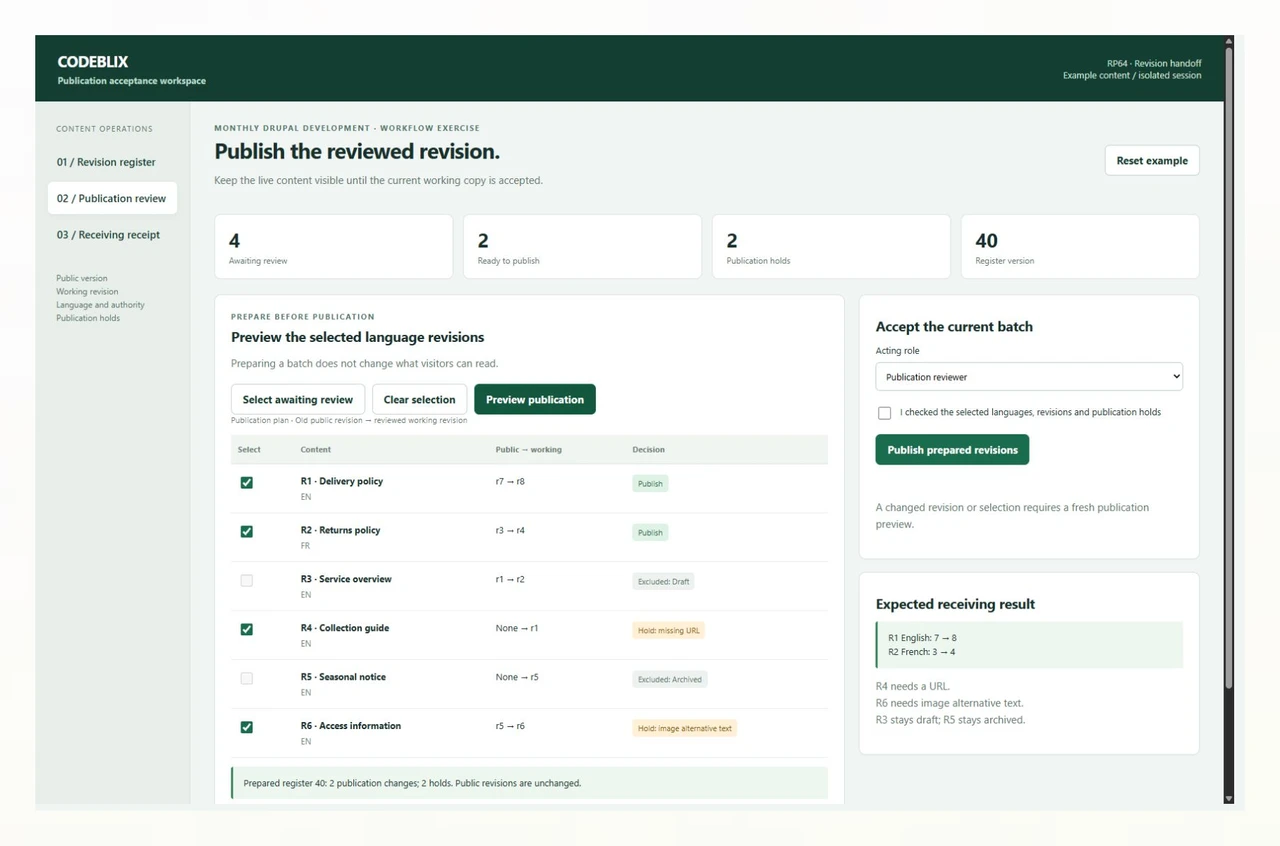Toggle the R4 Collection guide checkbox
Viewport: 1280px width, 846px height.
[x=247, y=630]
